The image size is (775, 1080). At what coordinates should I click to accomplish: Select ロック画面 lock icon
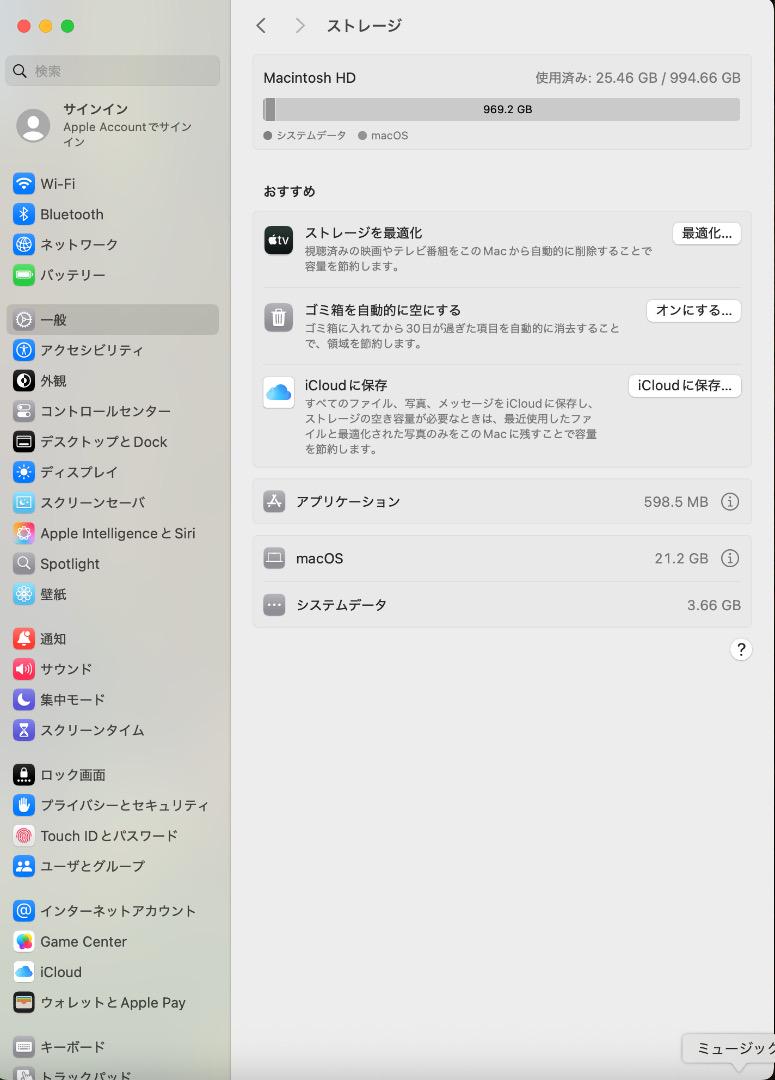pyautogui.click(x=23, y=775)
